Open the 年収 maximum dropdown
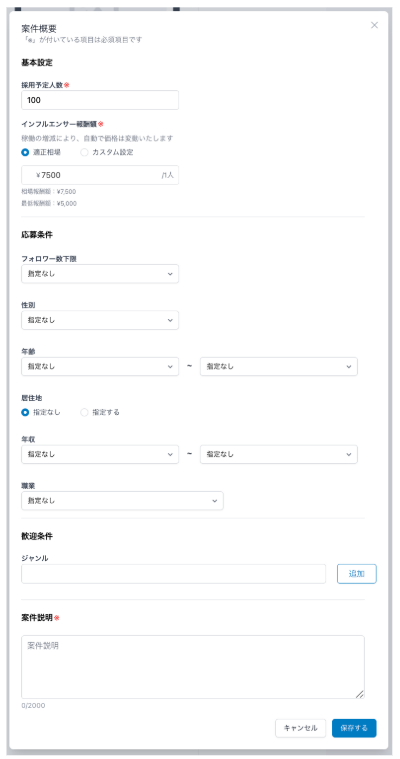 click(x=279, y=455)
